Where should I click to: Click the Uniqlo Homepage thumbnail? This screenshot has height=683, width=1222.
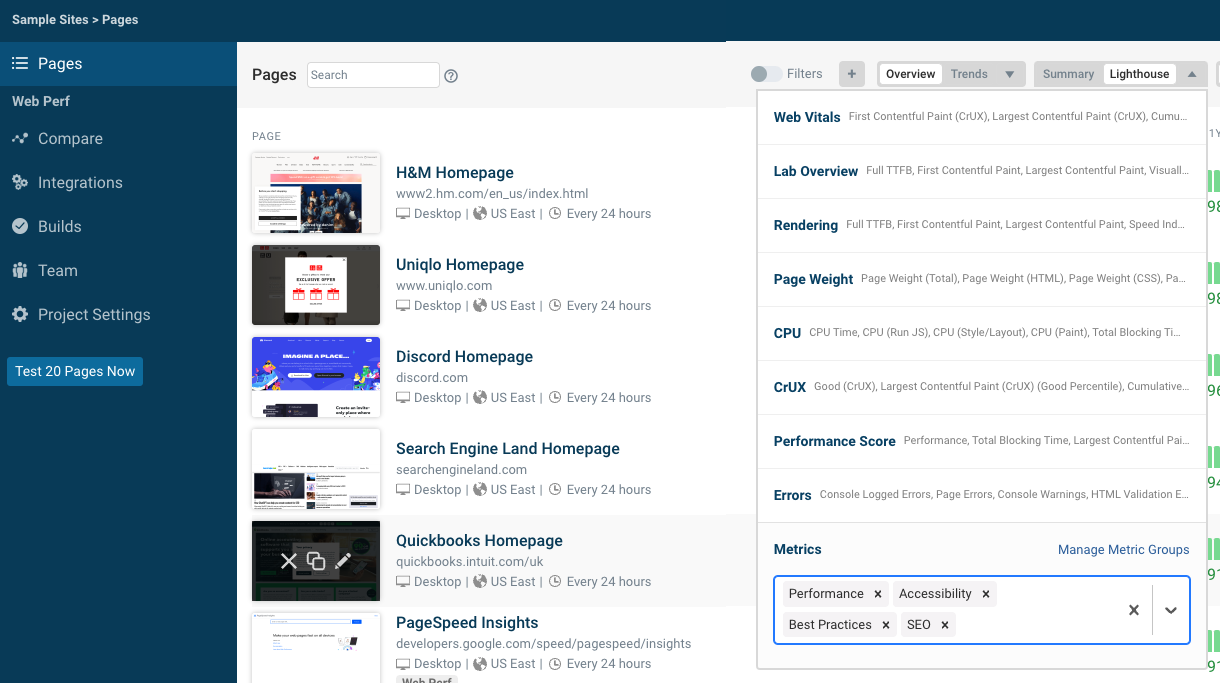tap(316, 285)
